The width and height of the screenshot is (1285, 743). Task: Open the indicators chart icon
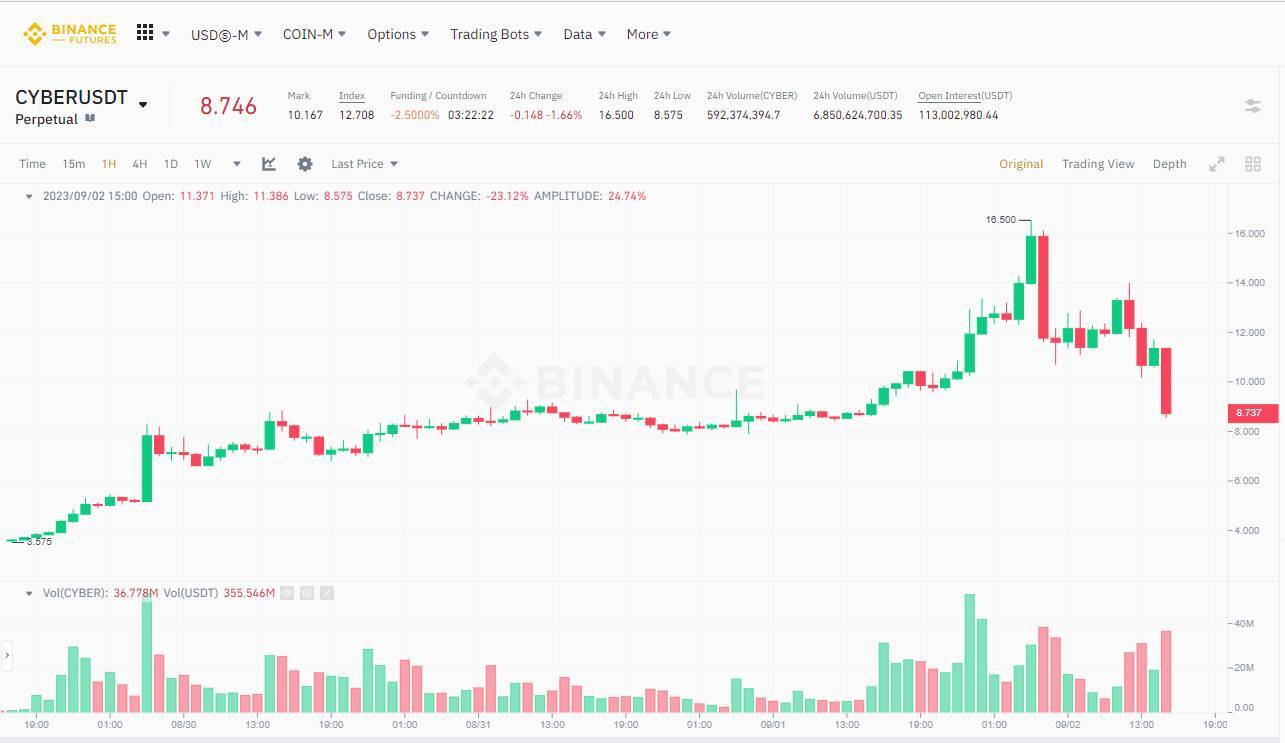[x=269, y=164]
